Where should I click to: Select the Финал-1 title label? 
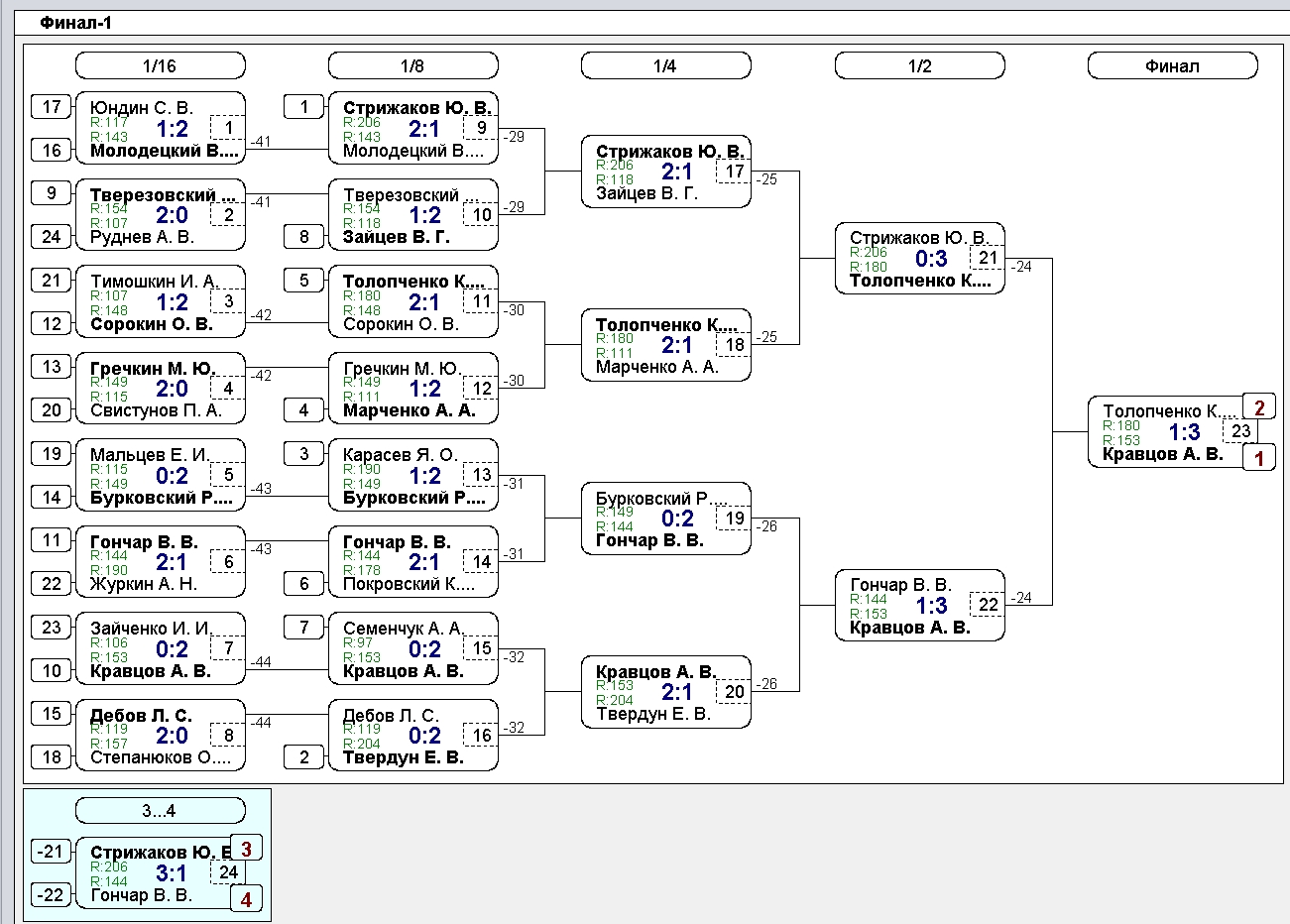76,23
